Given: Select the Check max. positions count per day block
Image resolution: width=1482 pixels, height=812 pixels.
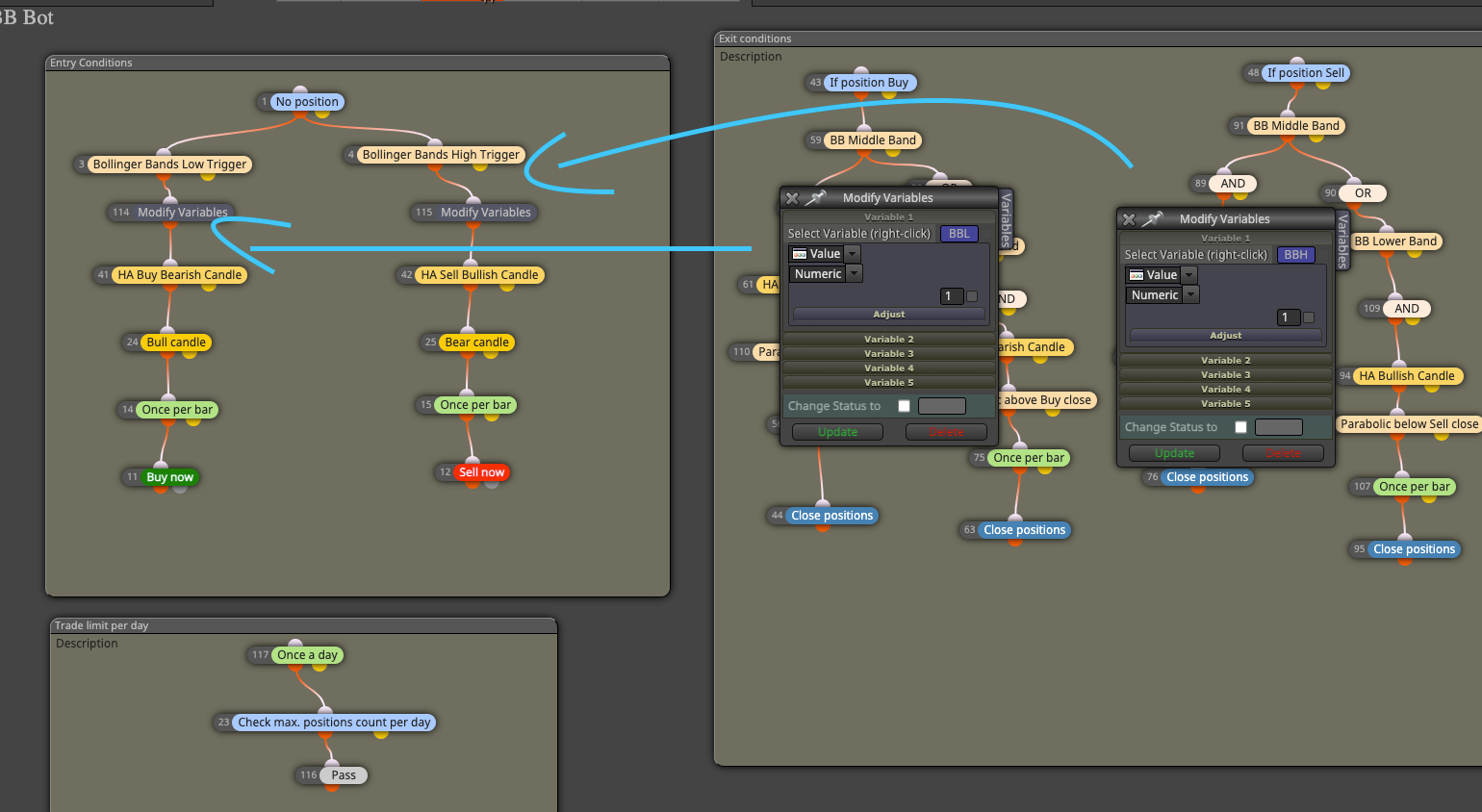Looking at the screenshot, I should point(334,723).
